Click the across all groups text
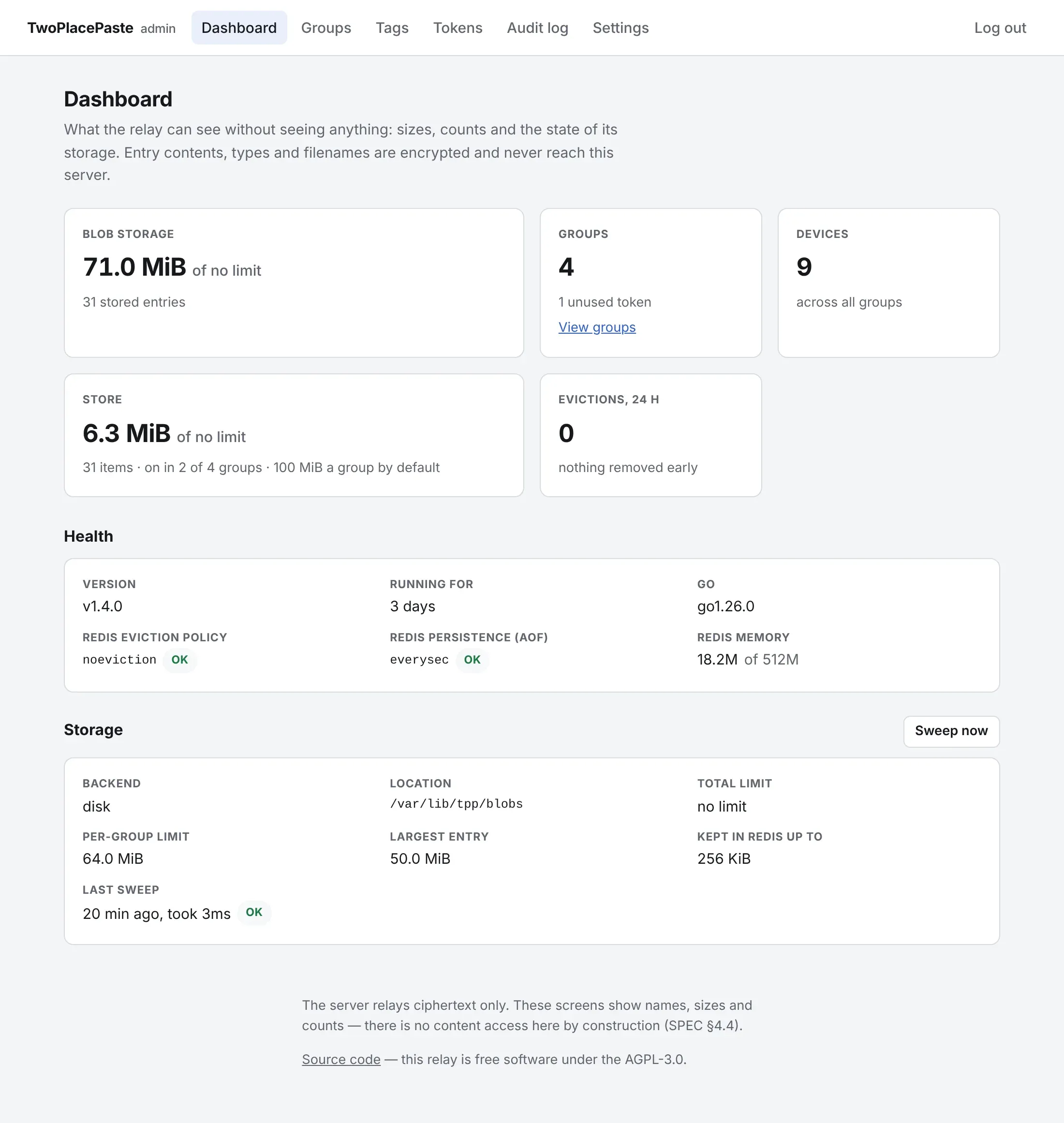This screenshot has width=1064, height=1123. pos(848,302)
